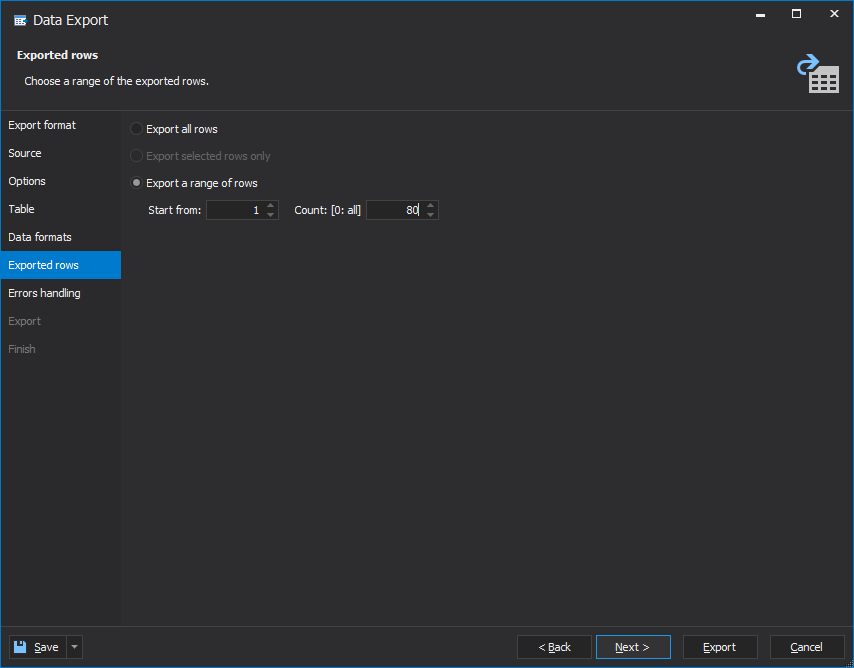
Task: Go to Errors handling page
Action: [44, 293]
